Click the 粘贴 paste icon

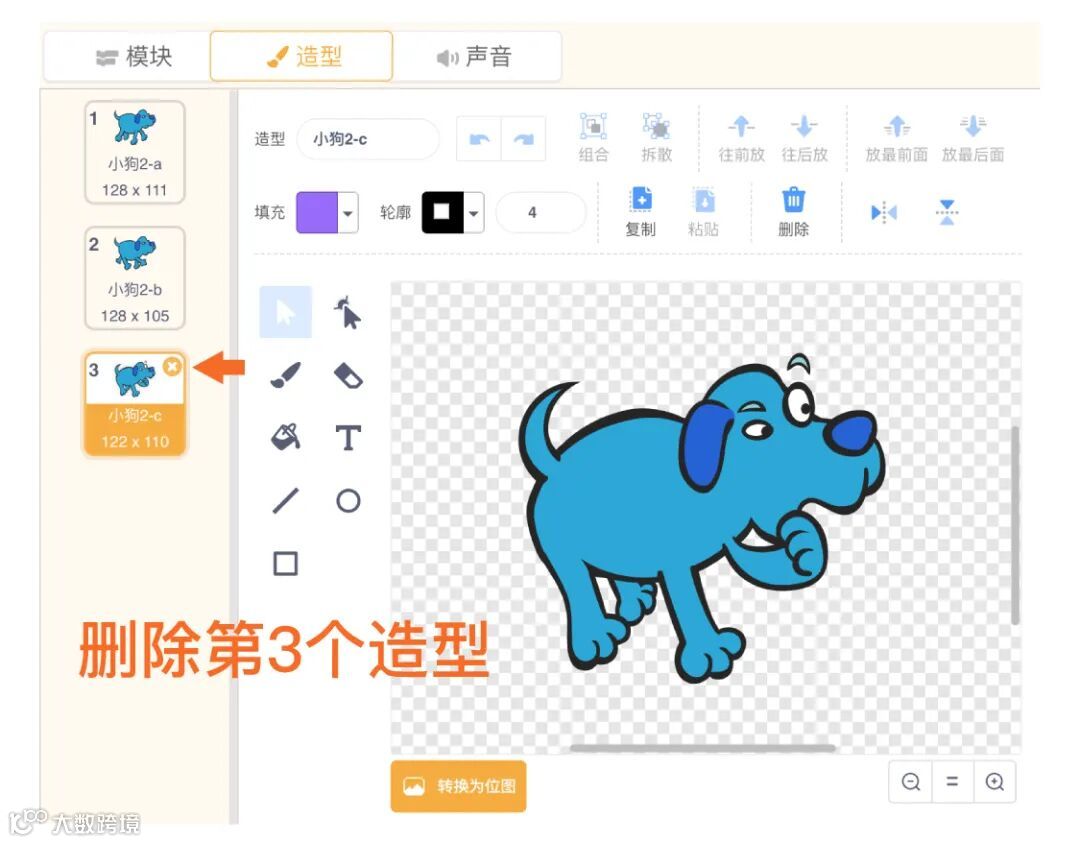pyautogui.click(x=703, y=211)
